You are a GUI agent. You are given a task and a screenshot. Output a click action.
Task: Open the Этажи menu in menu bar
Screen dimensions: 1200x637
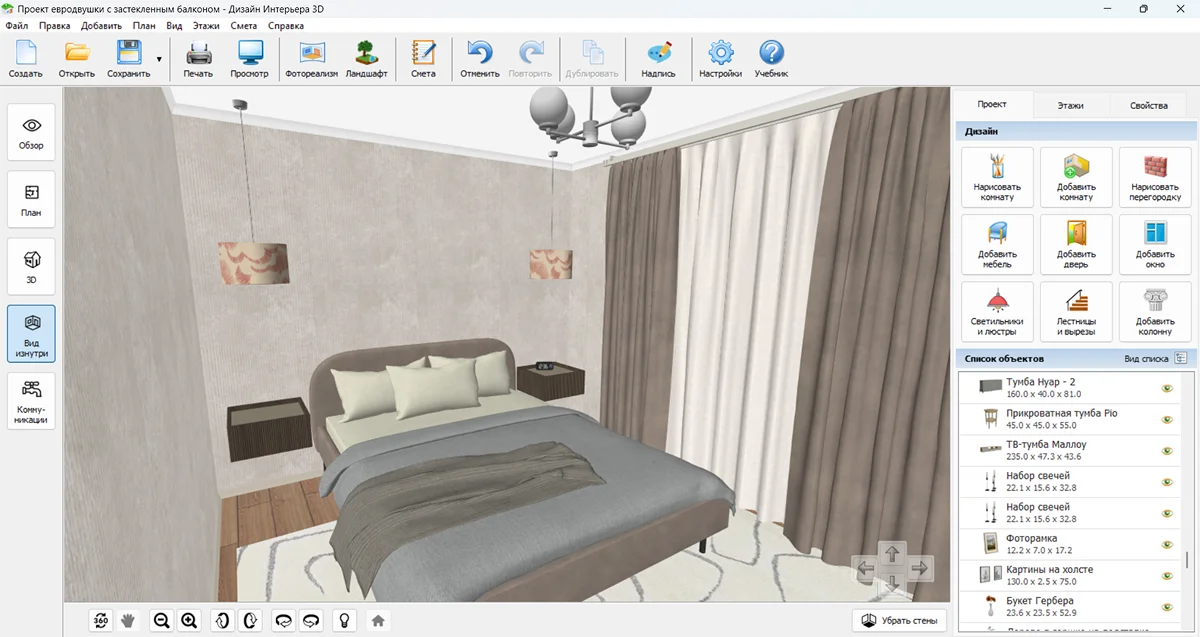tap(206, 26)
